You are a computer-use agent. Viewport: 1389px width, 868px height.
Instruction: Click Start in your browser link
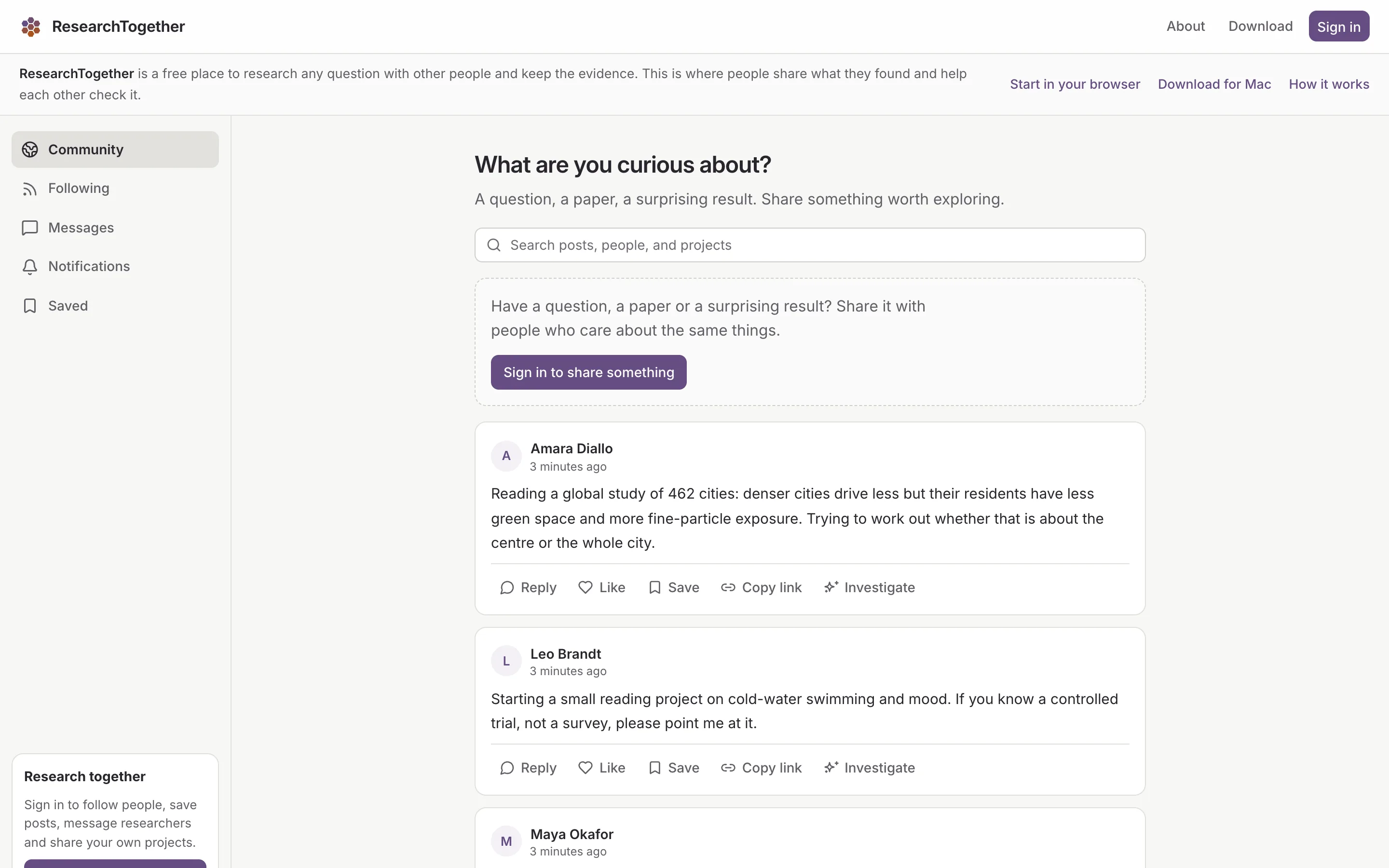tap(1075, 84)
